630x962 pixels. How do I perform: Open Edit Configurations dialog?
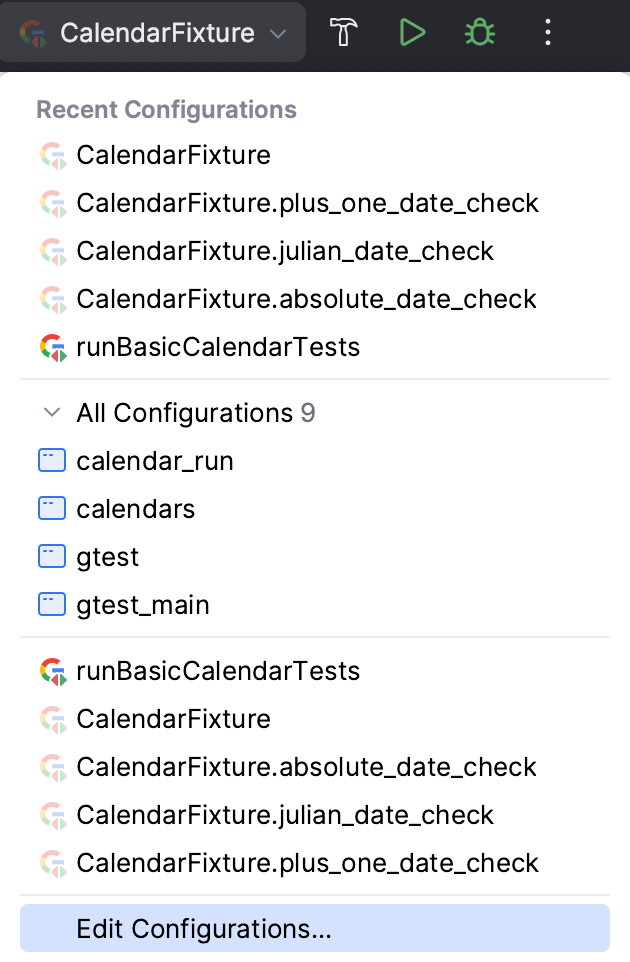tap(203, 929)
